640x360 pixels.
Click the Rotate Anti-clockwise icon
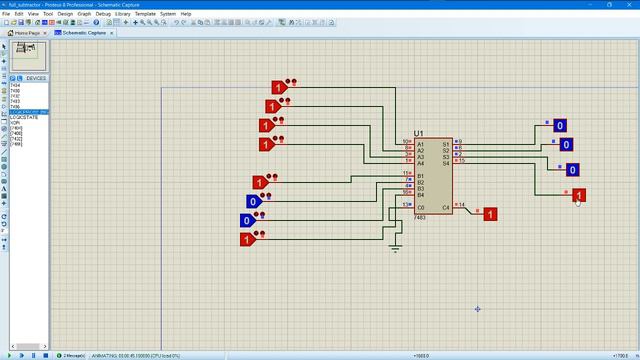point(4,224)
